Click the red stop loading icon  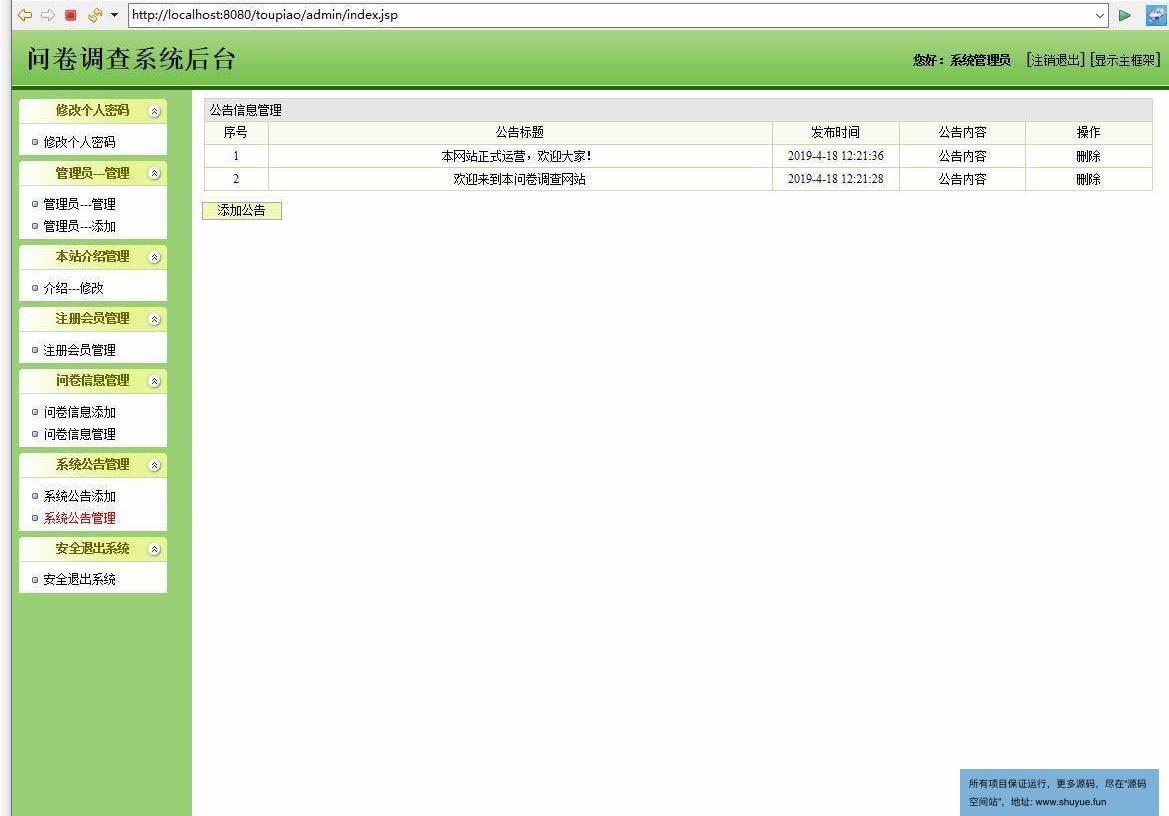coord(71,15)
